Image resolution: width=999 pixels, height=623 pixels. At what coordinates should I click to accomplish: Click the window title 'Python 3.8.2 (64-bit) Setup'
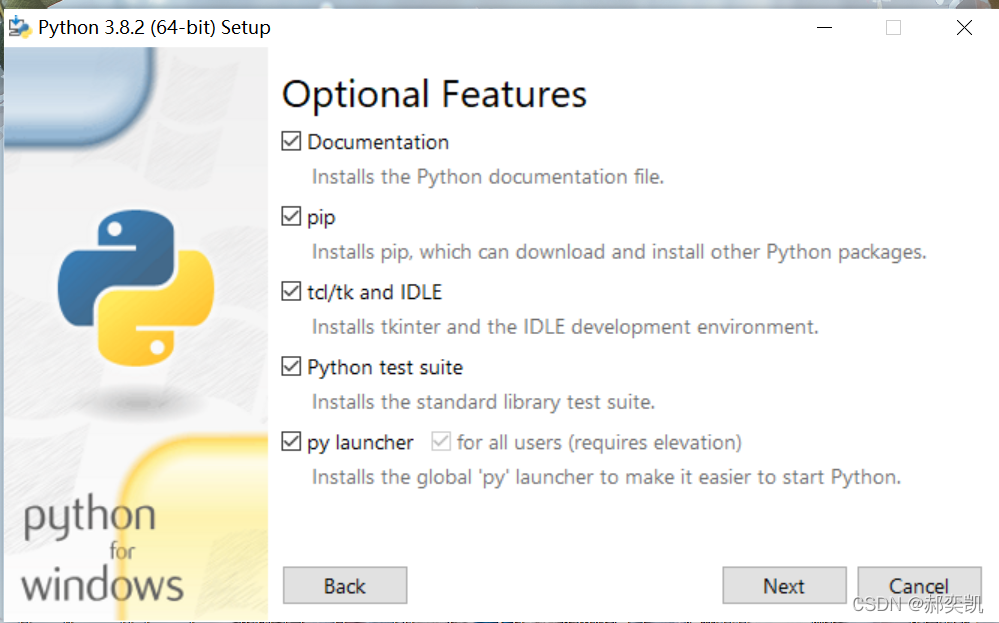point(154,27)
